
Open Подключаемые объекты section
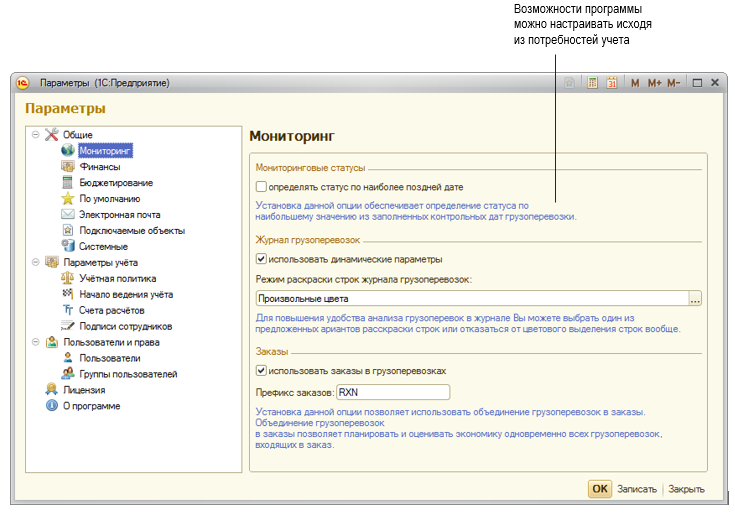click(132, 231)
